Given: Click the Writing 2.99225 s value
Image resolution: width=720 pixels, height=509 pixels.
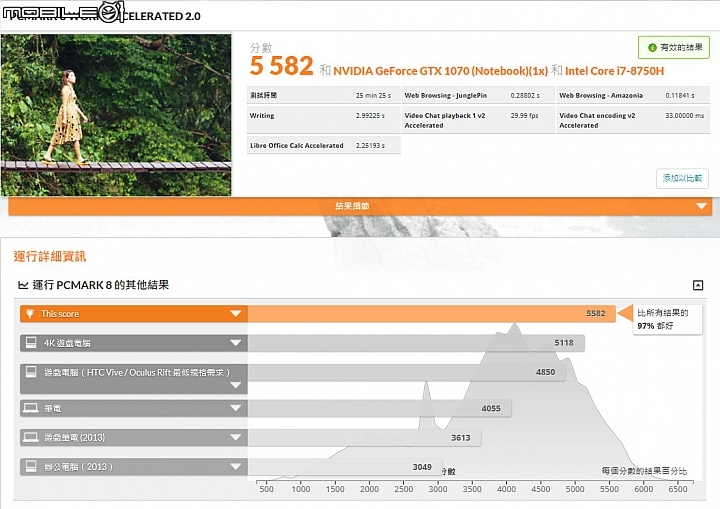Looking at the screenshot, I should click(370, 116).
